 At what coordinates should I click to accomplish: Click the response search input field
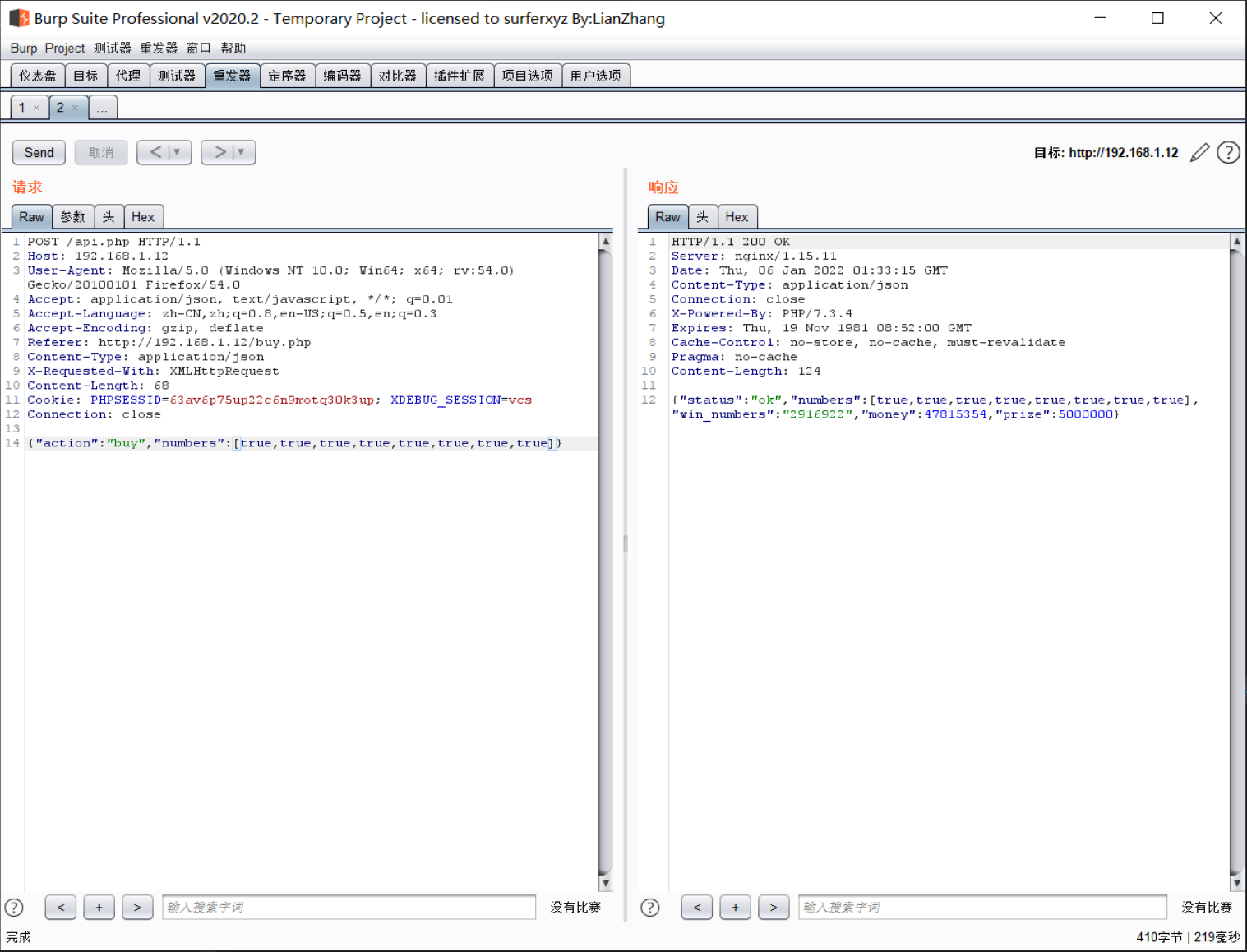point(982,908)
